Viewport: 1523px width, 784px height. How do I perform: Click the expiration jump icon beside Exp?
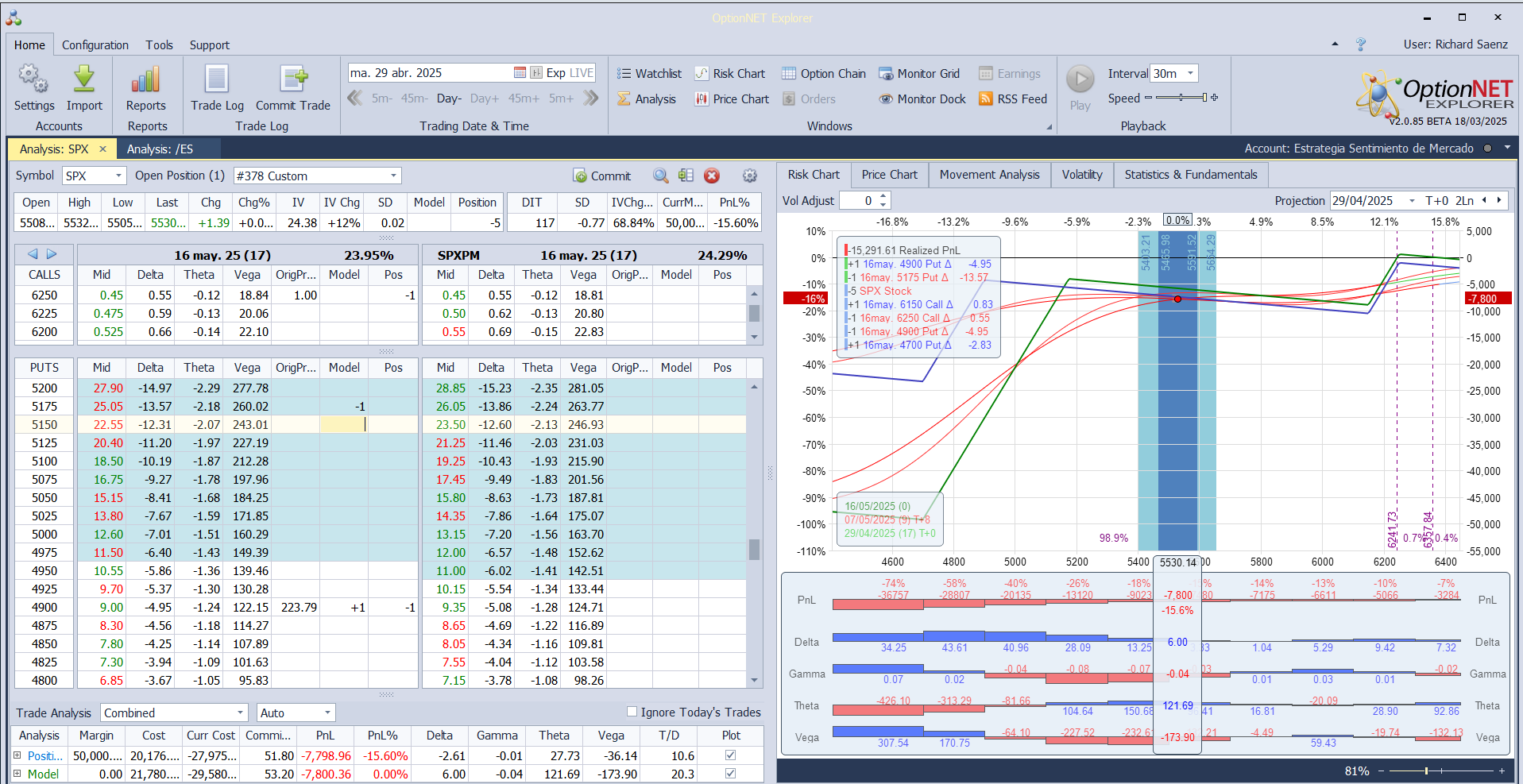pos(536,73)
